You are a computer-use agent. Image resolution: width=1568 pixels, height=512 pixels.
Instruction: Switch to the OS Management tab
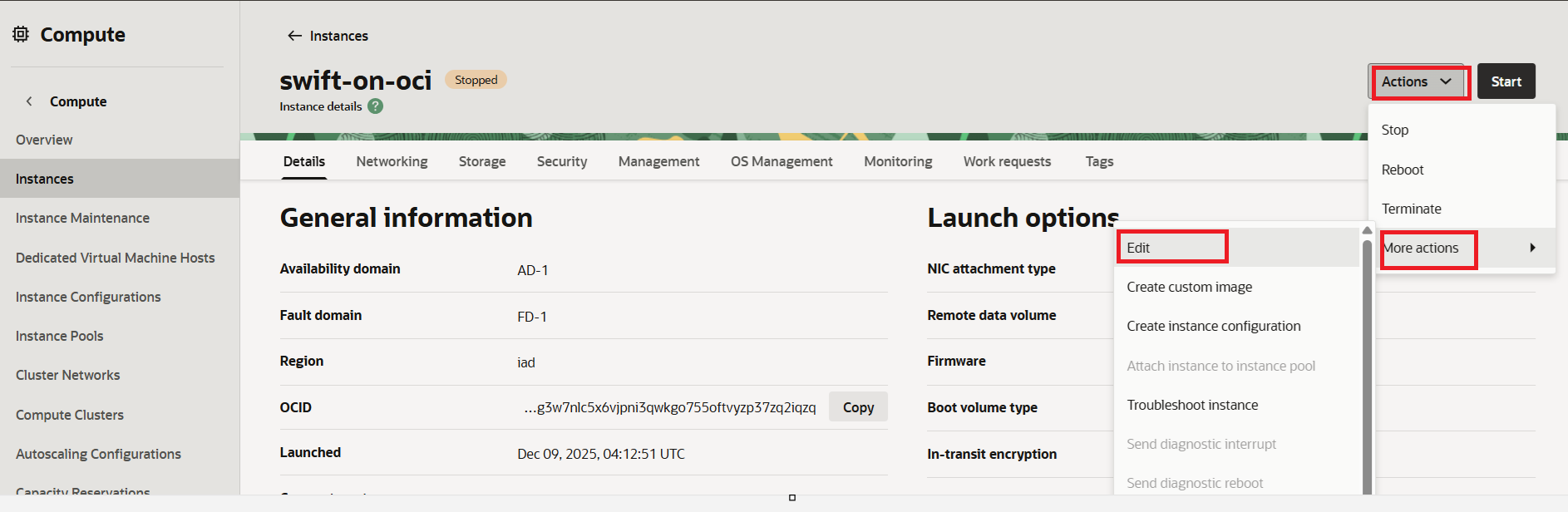782,161
